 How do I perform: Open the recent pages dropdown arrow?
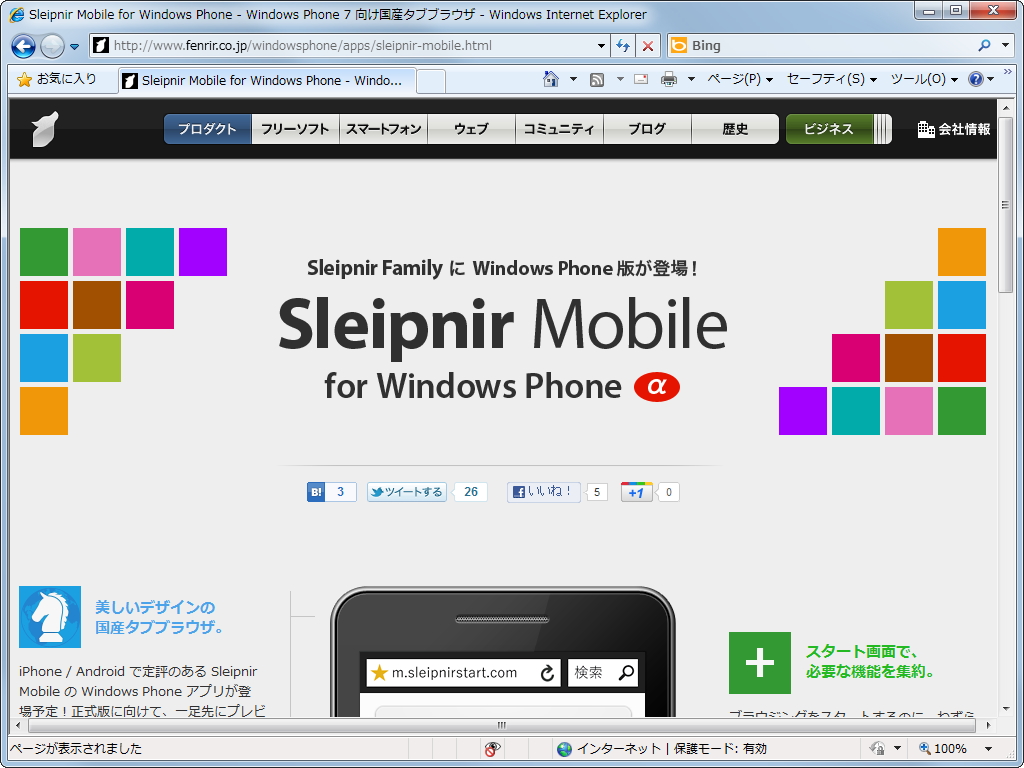(x=74, y=46)
